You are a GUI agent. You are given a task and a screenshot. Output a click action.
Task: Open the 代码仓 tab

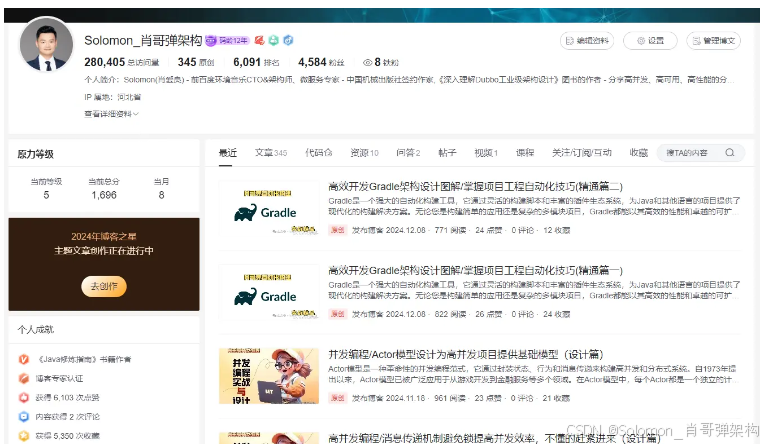[x=319, y=153]
